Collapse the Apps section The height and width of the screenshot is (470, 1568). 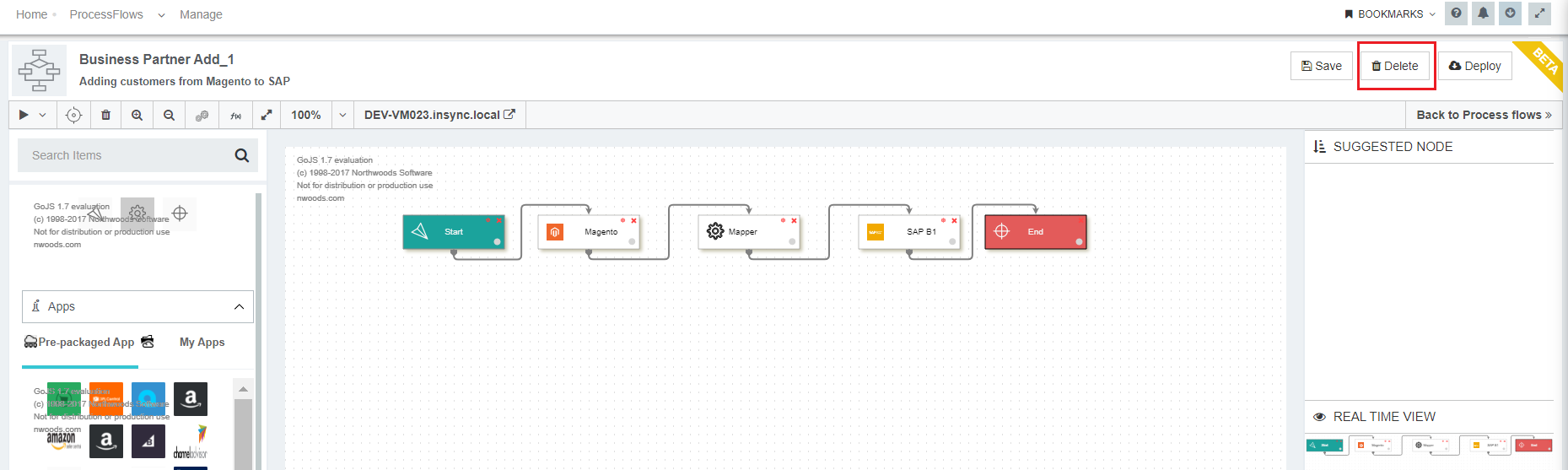tap(239, 306)
